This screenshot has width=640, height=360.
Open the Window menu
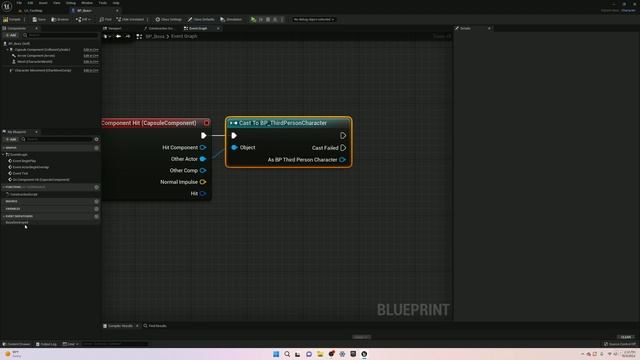(x=87, y=3)
